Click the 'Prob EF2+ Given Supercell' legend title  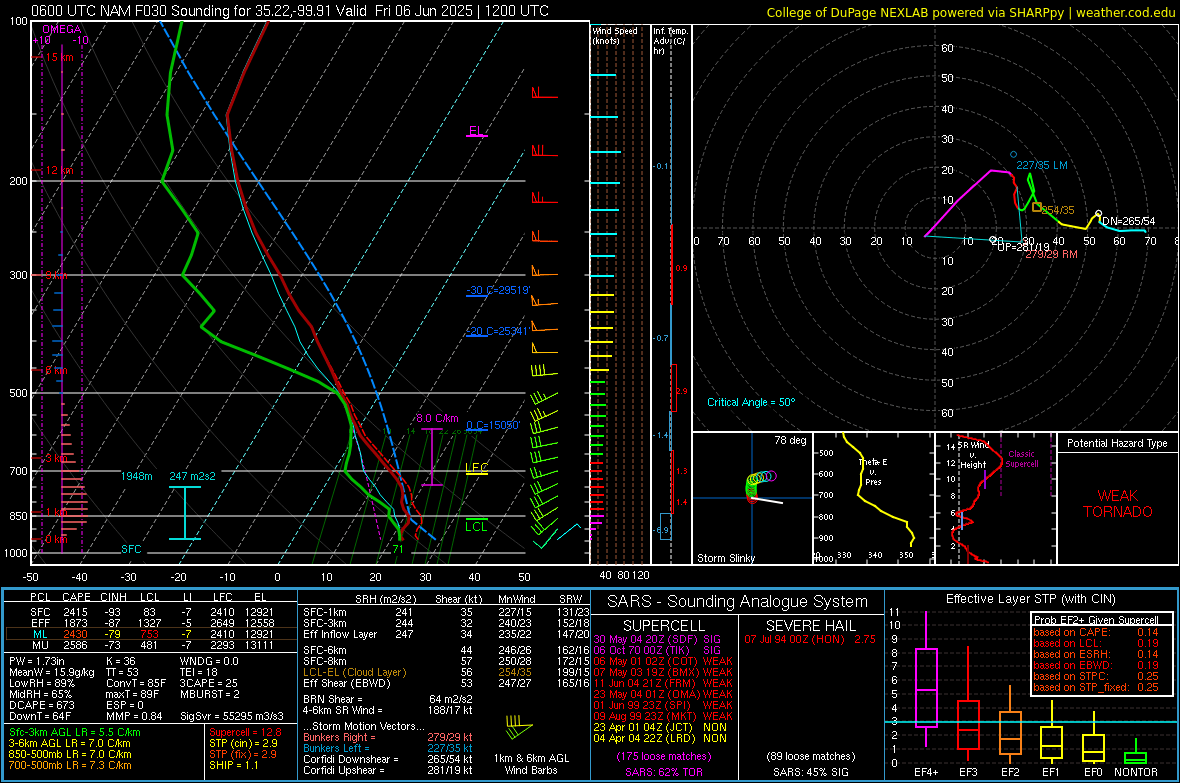pos(1096,620)
